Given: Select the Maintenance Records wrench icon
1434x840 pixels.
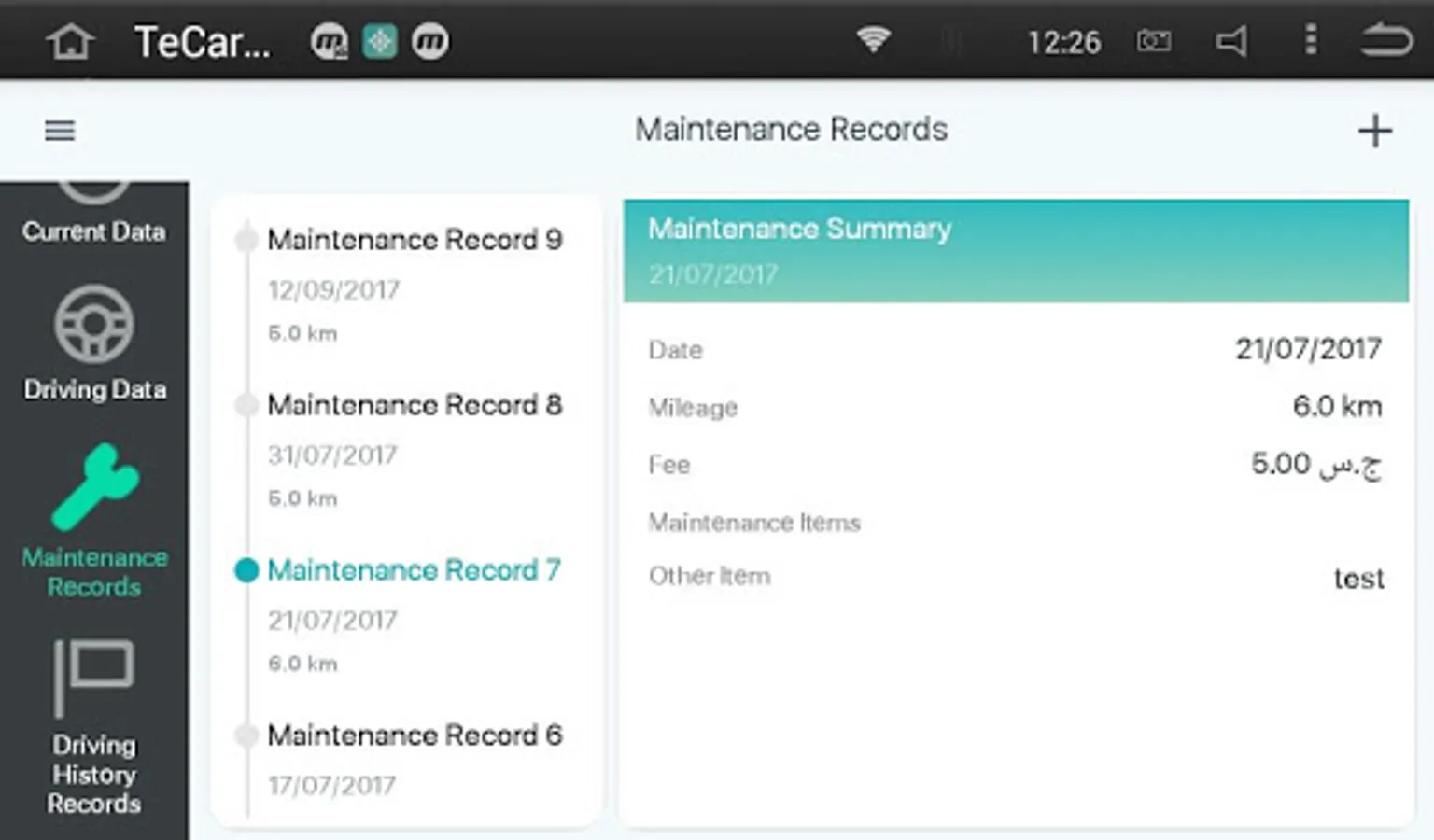Looking at the screenshot, I should pos(94,486).
